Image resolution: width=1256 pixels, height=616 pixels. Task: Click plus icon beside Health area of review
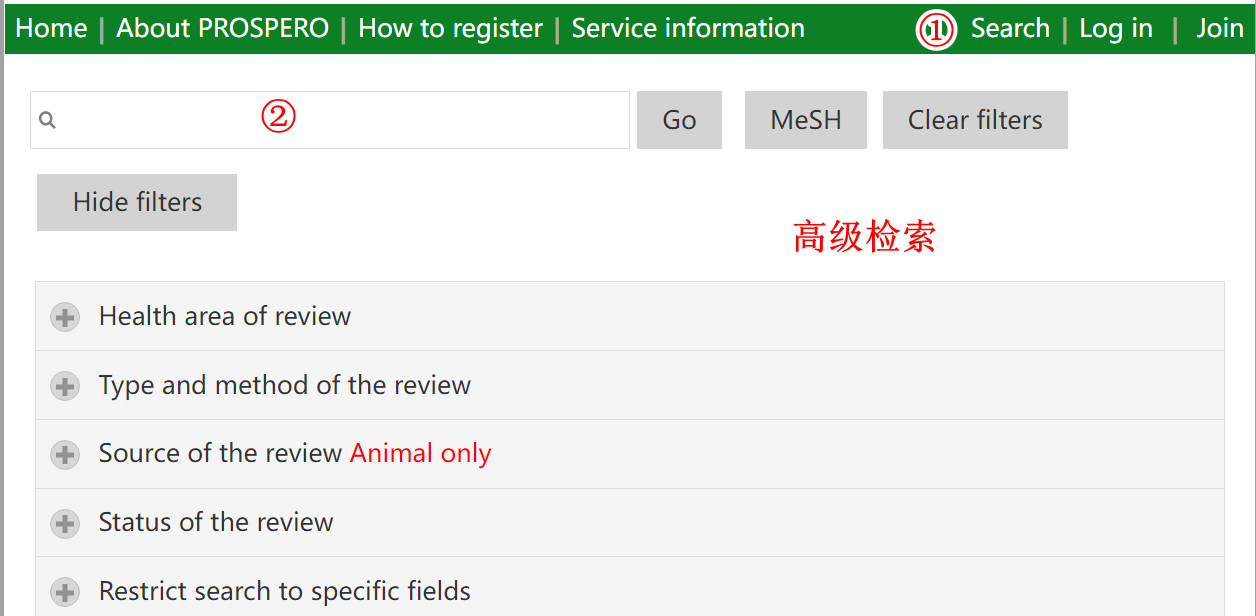coord(65,318)
